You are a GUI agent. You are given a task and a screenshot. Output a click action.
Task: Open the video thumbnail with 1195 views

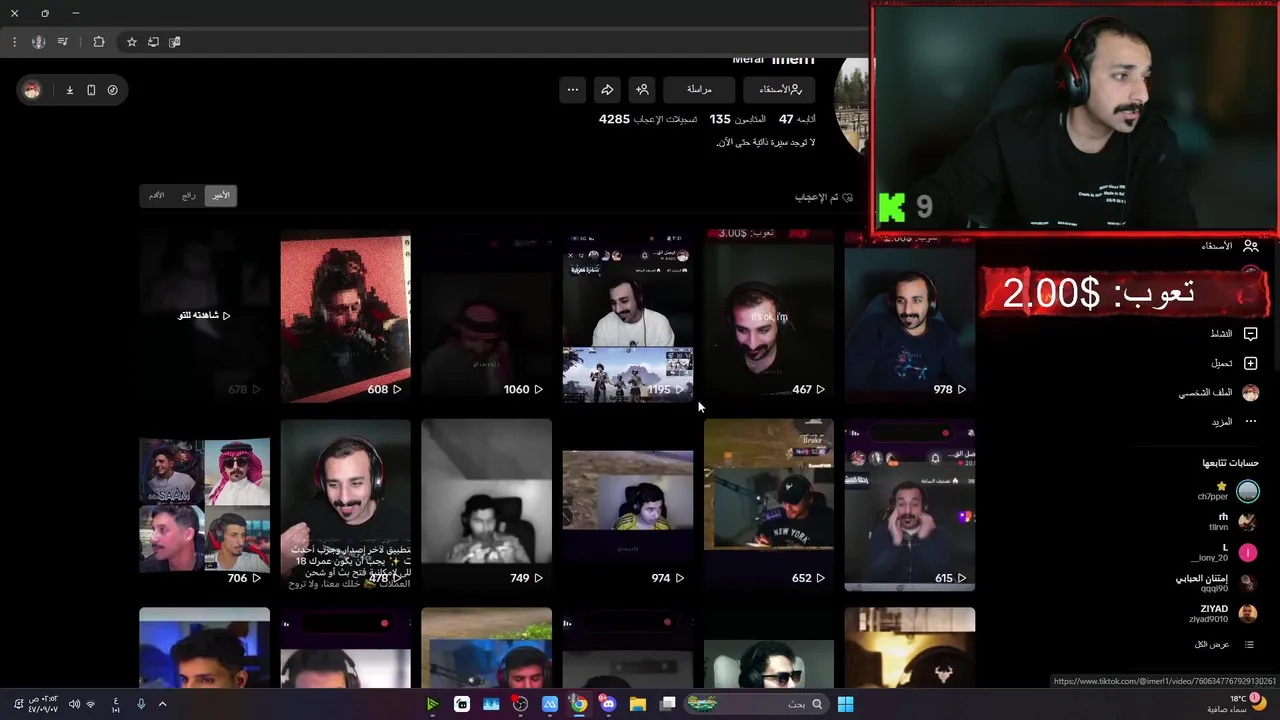[x=627, y=316]
